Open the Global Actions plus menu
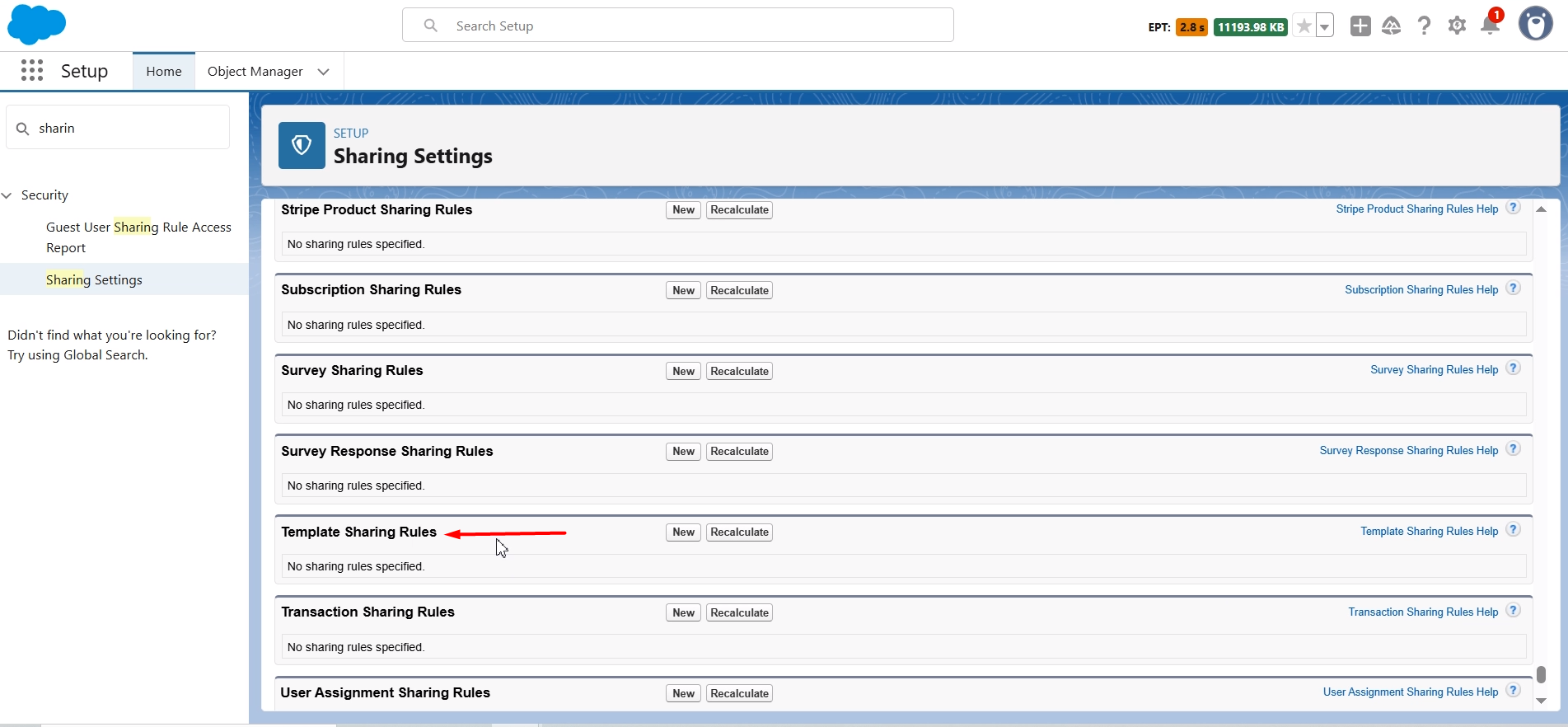 (1360, 26)
